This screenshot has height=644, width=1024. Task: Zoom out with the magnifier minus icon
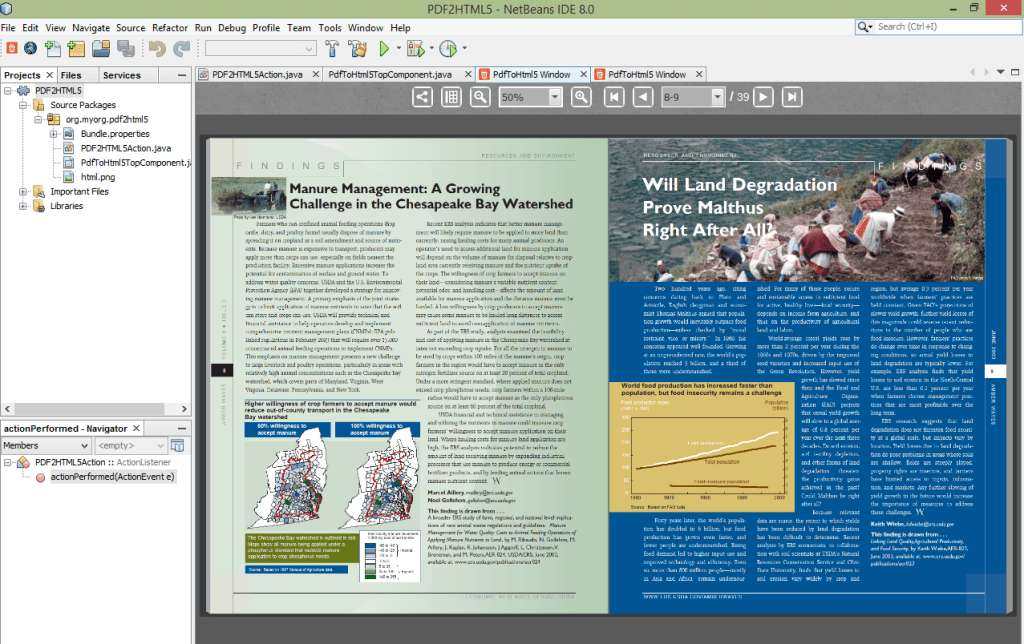pyautogui.click(x=481, y=97)
